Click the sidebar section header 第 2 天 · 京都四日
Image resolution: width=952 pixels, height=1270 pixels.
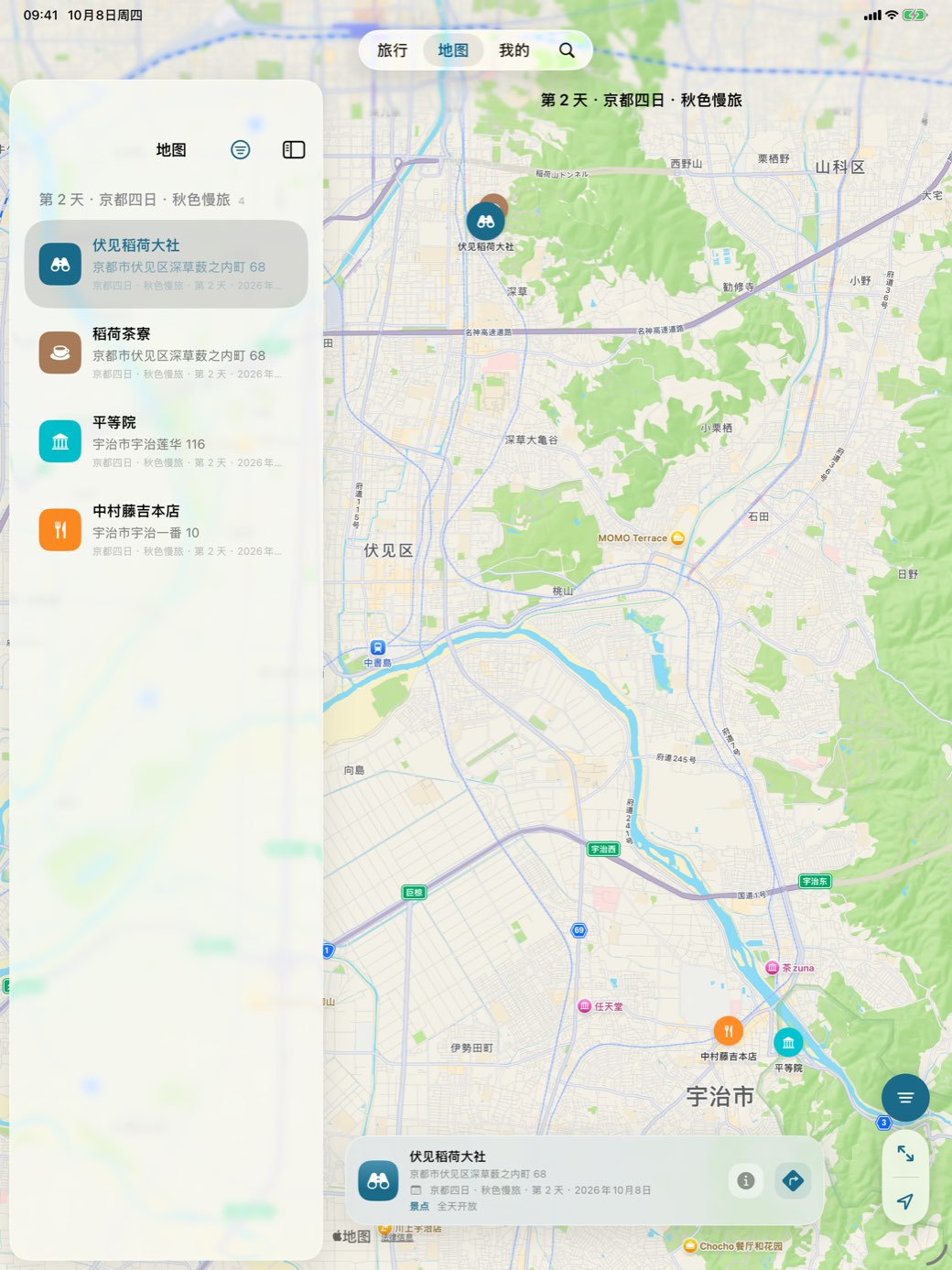(x=135, y=200)
